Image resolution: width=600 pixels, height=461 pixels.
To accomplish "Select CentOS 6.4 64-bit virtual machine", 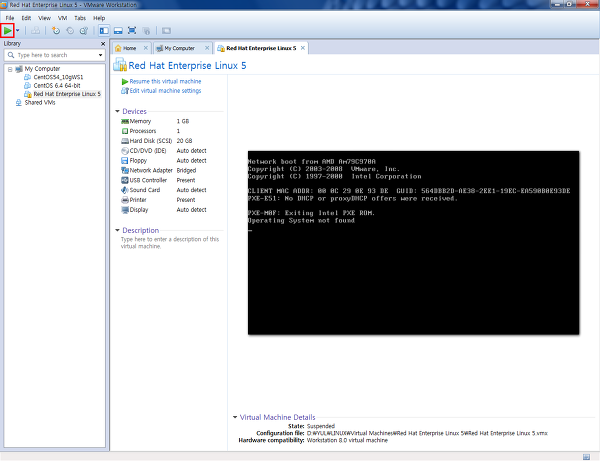I will [57, 86].
